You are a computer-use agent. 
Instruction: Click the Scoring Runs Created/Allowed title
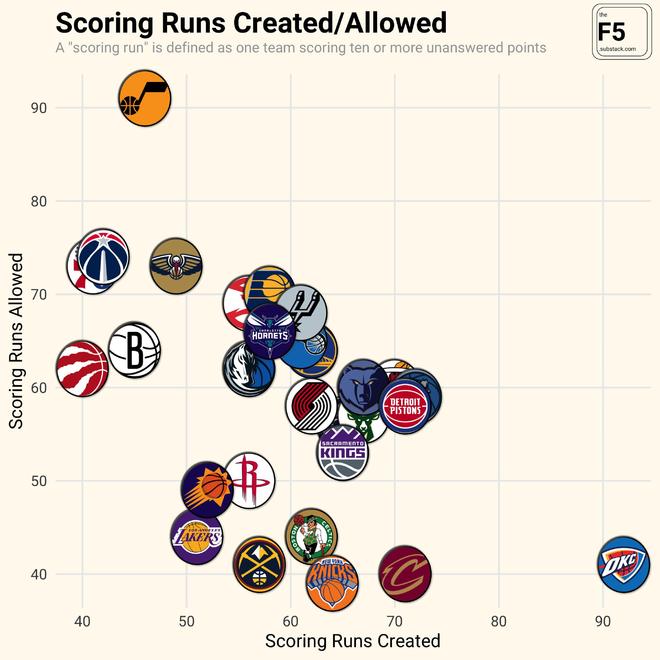click(251, 23)
